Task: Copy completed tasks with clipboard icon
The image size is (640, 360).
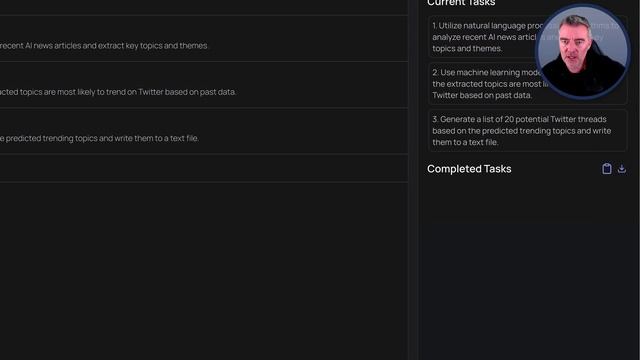Action: [607, 169]
